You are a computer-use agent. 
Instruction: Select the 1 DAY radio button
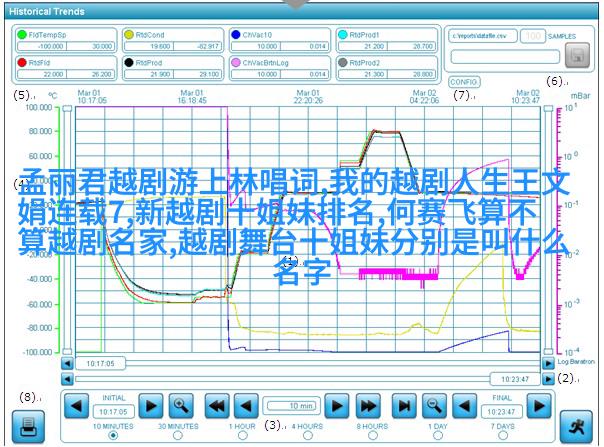[x=438, y=435]
